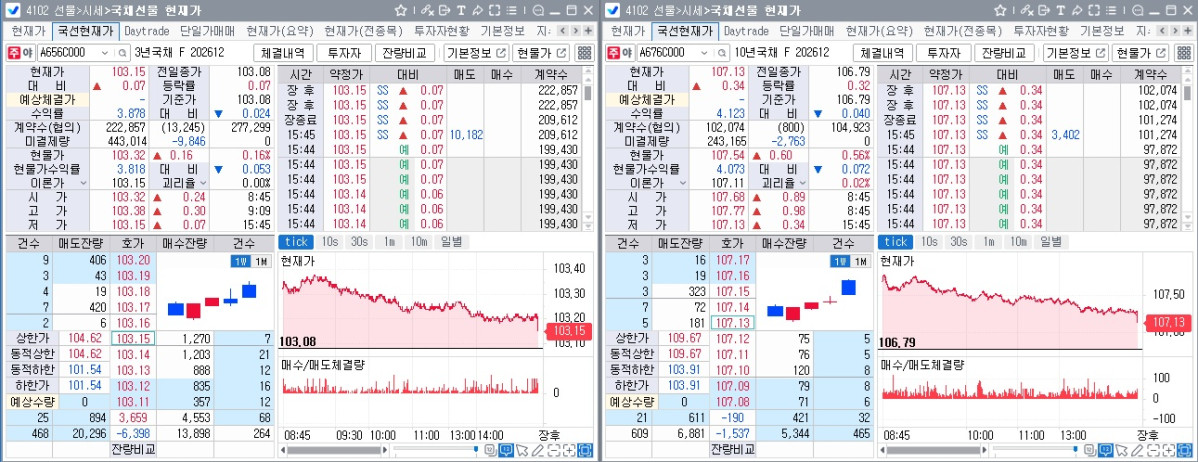Open the list menu icon in right window title bar
This screenshot has width=1198, height=462.
(x=1110, y=10)
